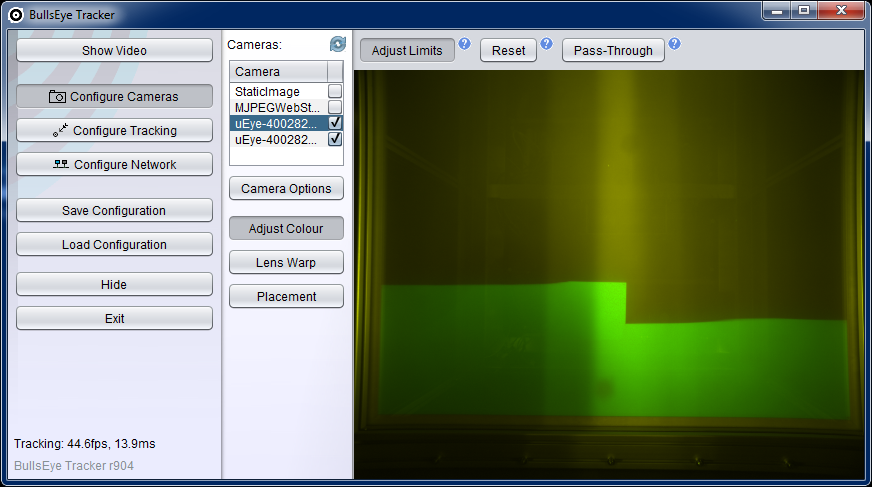Open the Configure Cameras section
This screenshot has height=487, width=872.
[114, 97]
